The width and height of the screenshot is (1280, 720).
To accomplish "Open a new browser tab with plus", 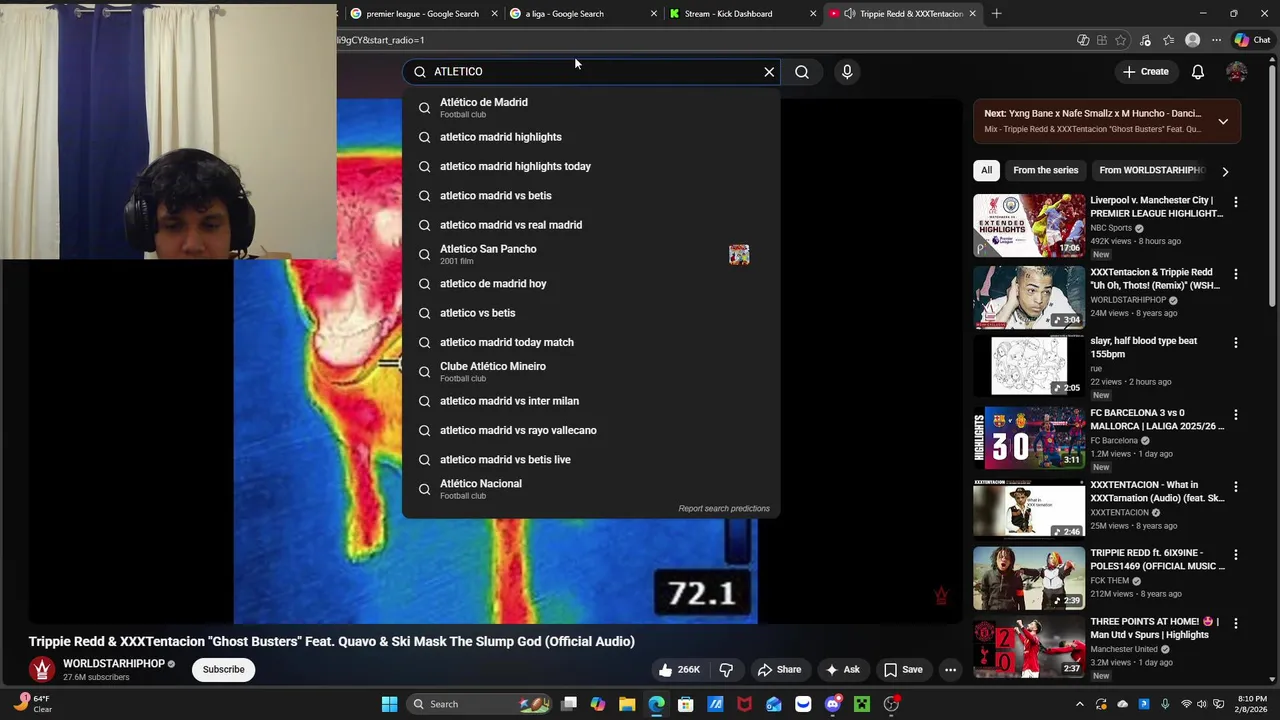I will pyautogui.click(x=996, y=14).
